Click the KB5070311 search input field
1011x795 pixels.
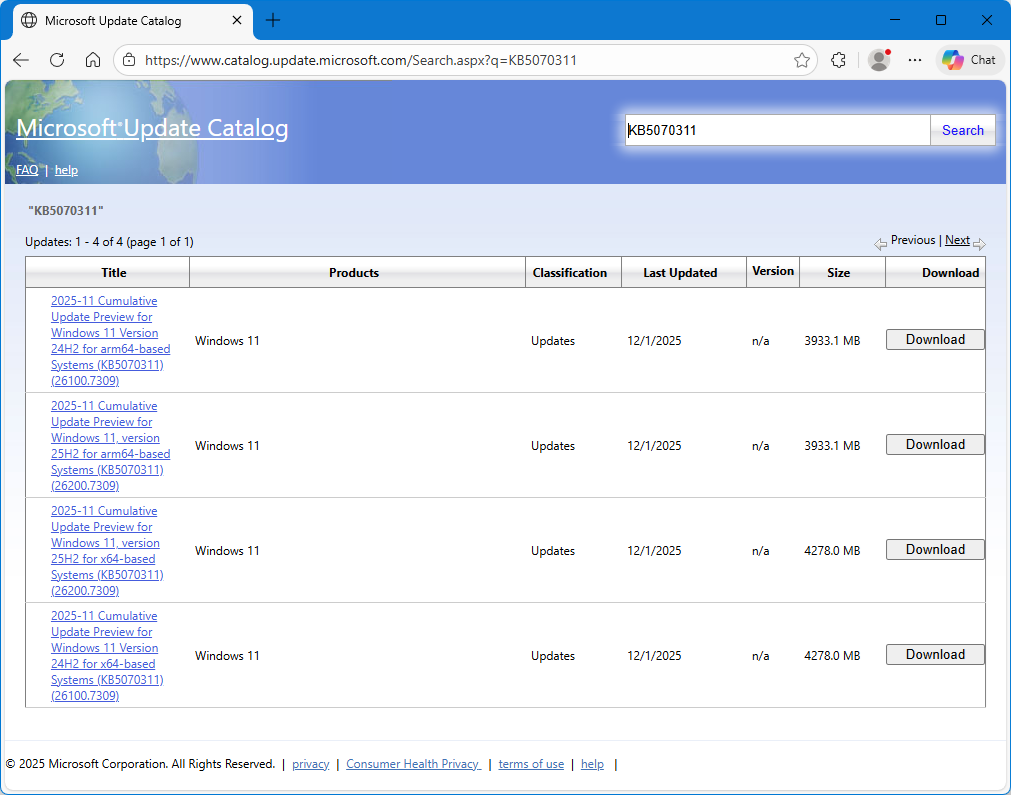coord(776,130)
